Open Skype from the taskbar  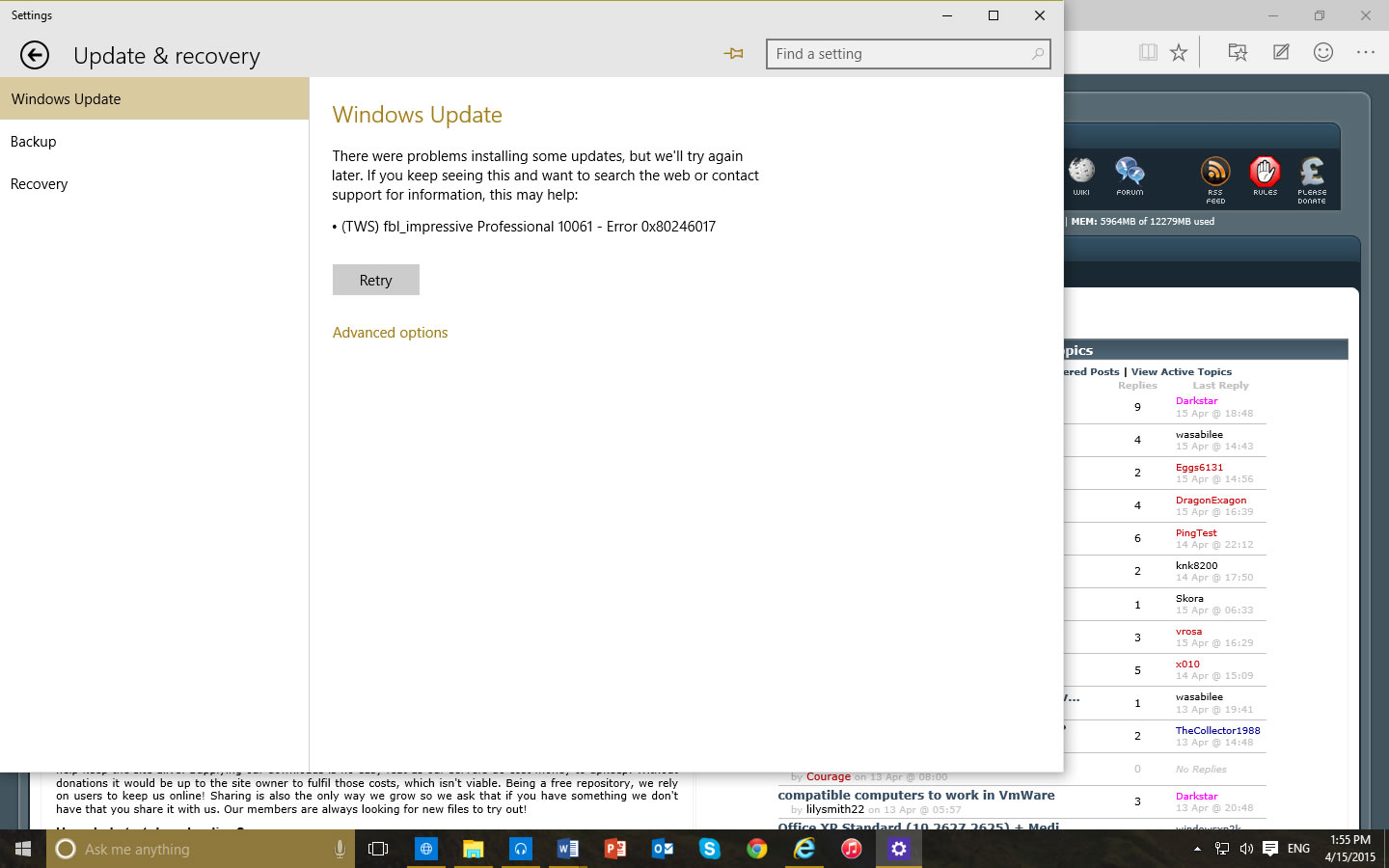(709, 849)
